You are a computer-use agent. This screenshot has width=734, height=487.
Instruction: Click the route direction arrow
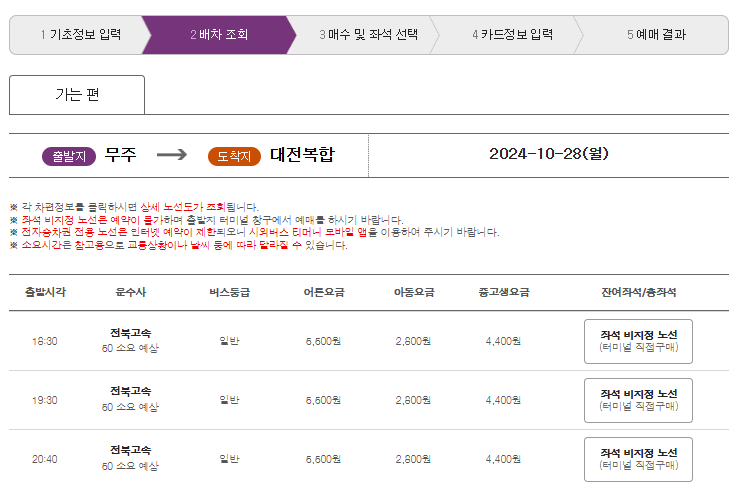point(172,155)
